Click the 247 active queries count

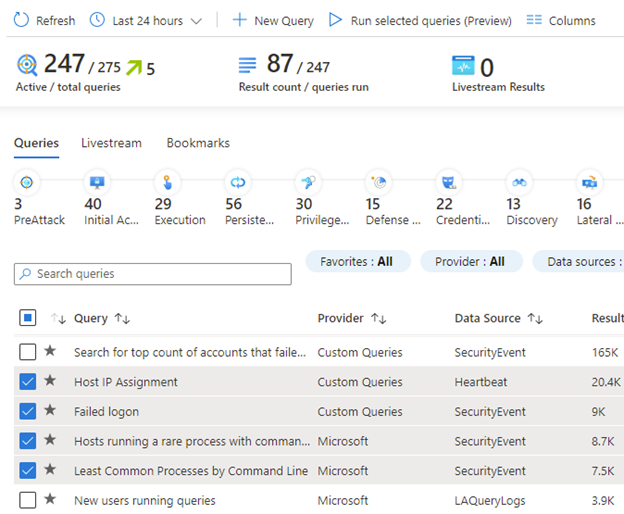click(x=64, y=63)
